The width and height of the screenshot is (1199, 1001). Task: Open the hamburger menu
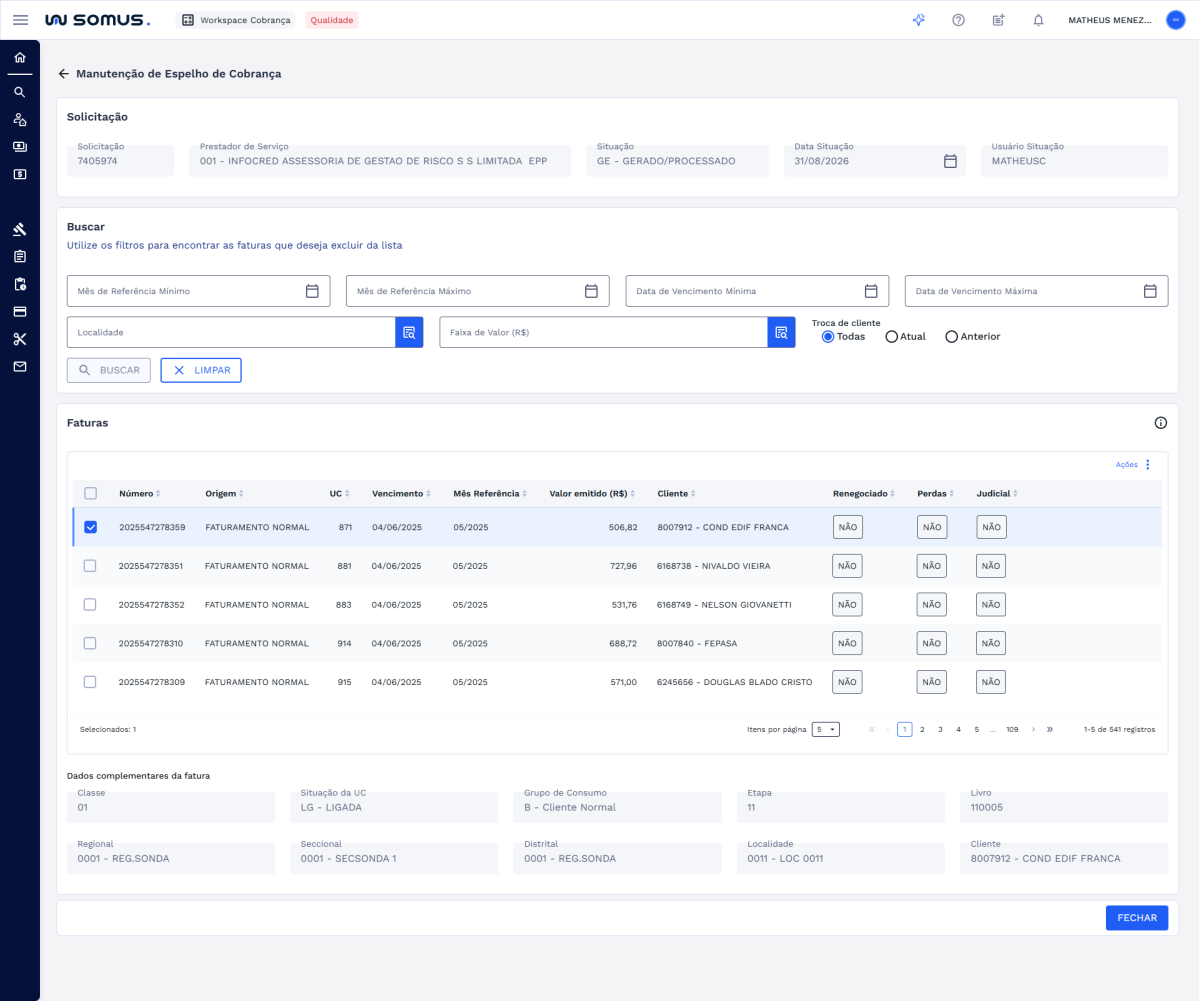pos(21,20)
